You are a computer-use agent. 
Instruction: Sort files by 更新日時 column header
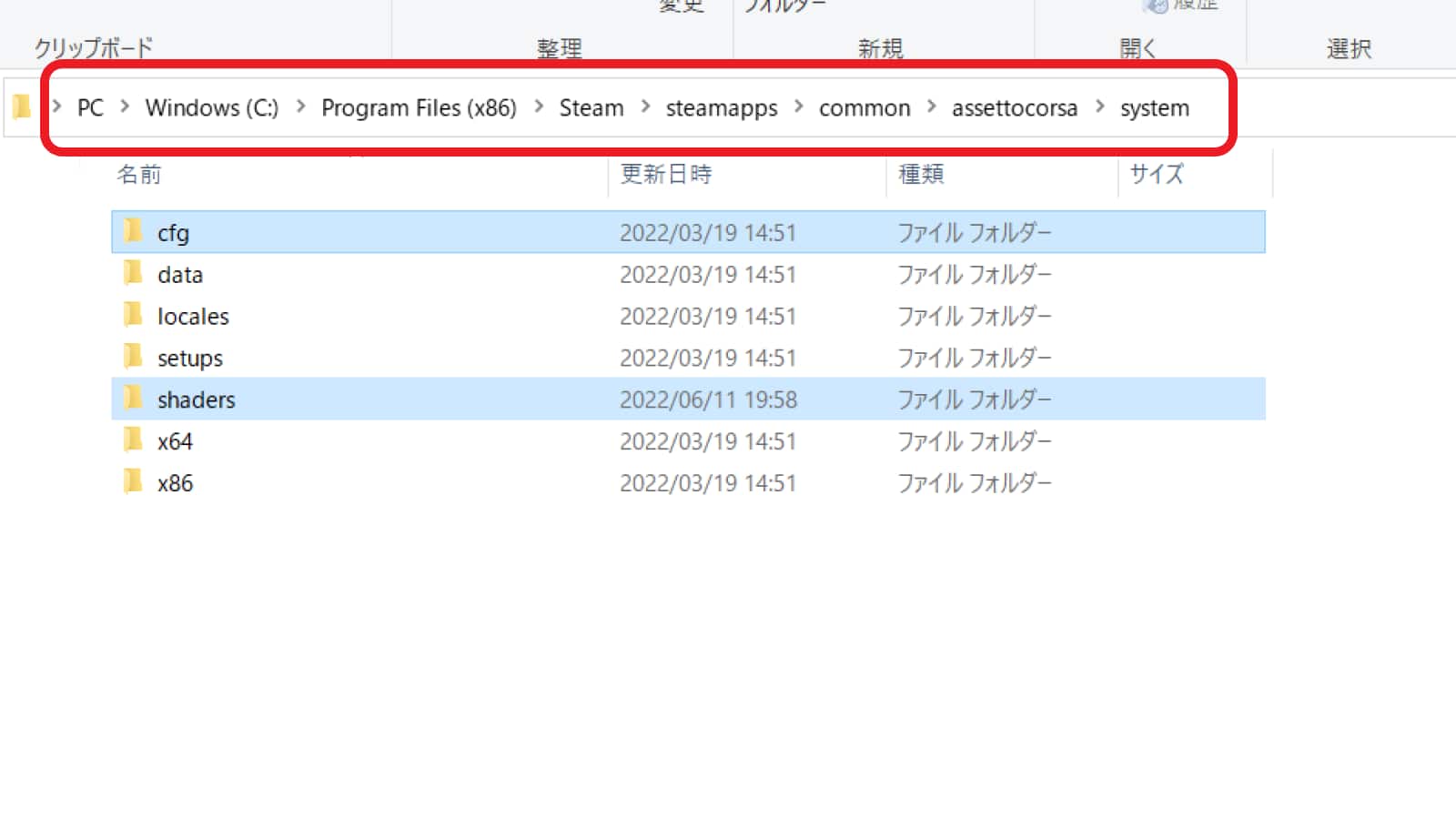[x=665, y=174]
